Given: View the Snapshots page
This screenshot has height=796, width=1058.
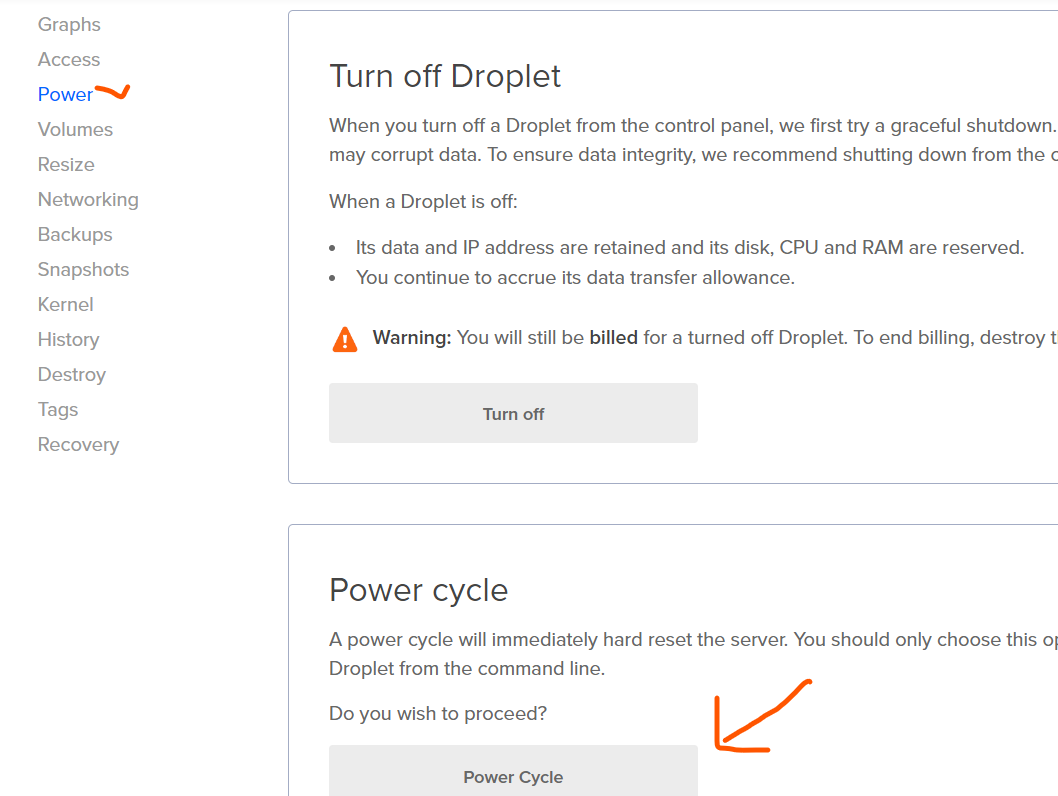Looking at the screenshot, I should click(83, 270).
